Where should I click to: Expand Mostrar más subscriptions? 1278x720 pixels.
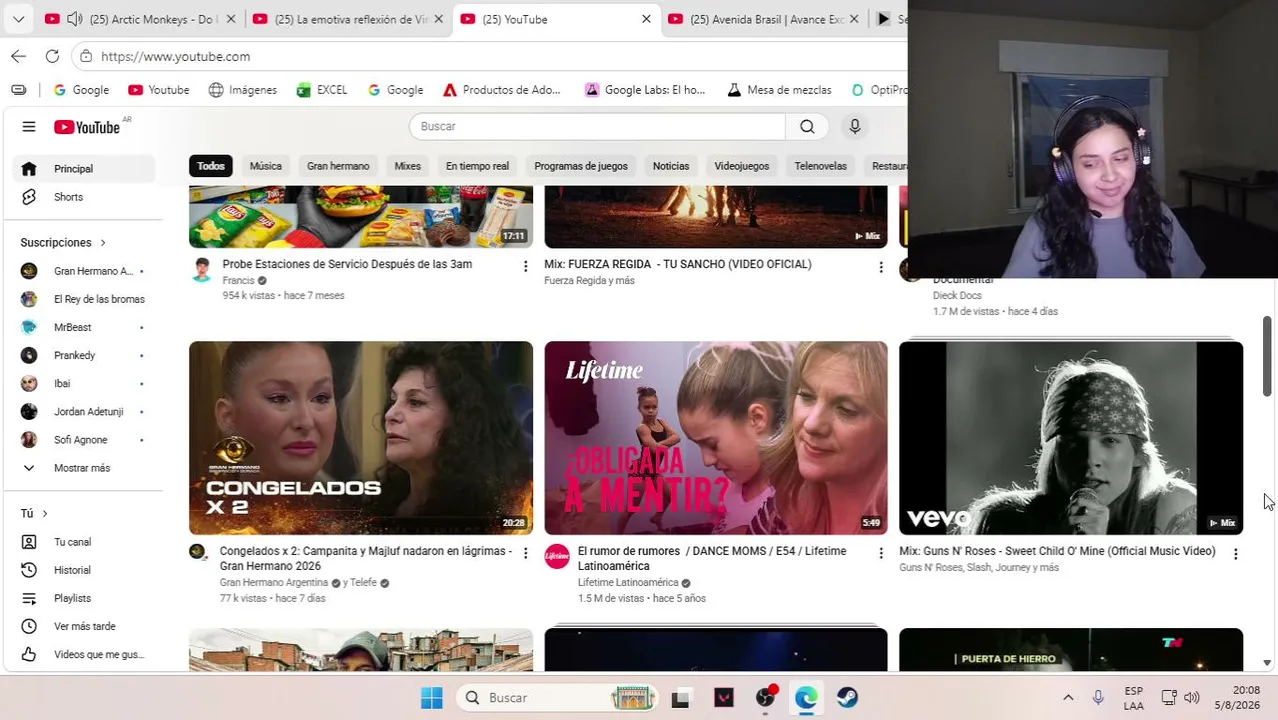pos(84,468)
